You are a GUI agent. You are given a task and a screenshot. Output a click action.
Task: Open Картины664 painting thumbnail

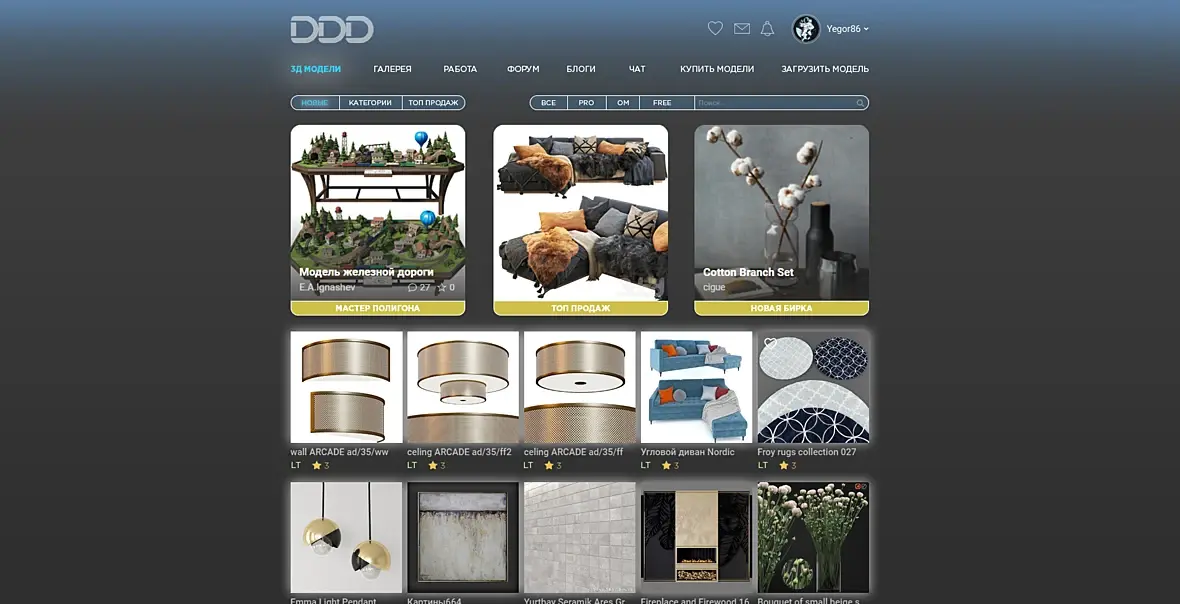pyautogui.click(x=463, y=538)
